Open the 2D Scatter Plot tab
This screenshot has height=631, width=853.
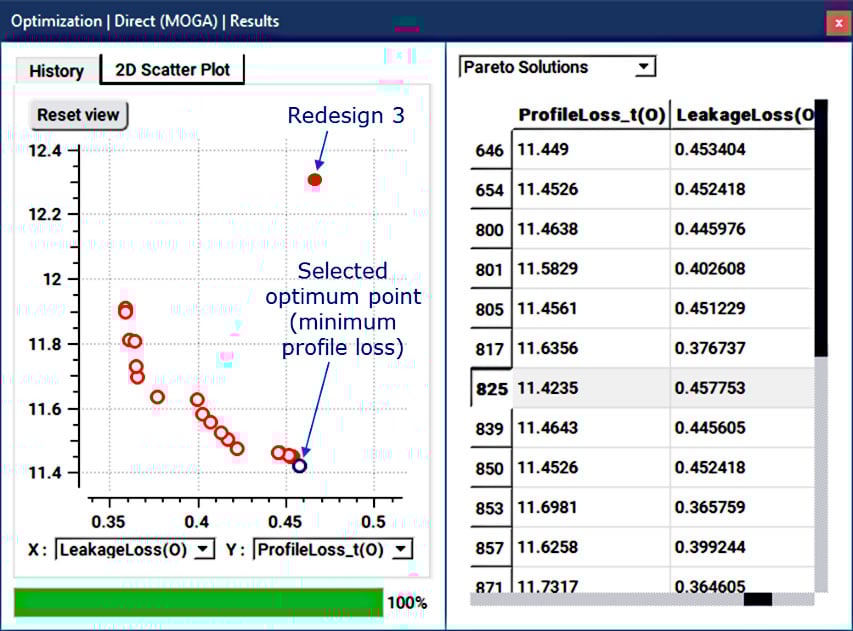172,70
